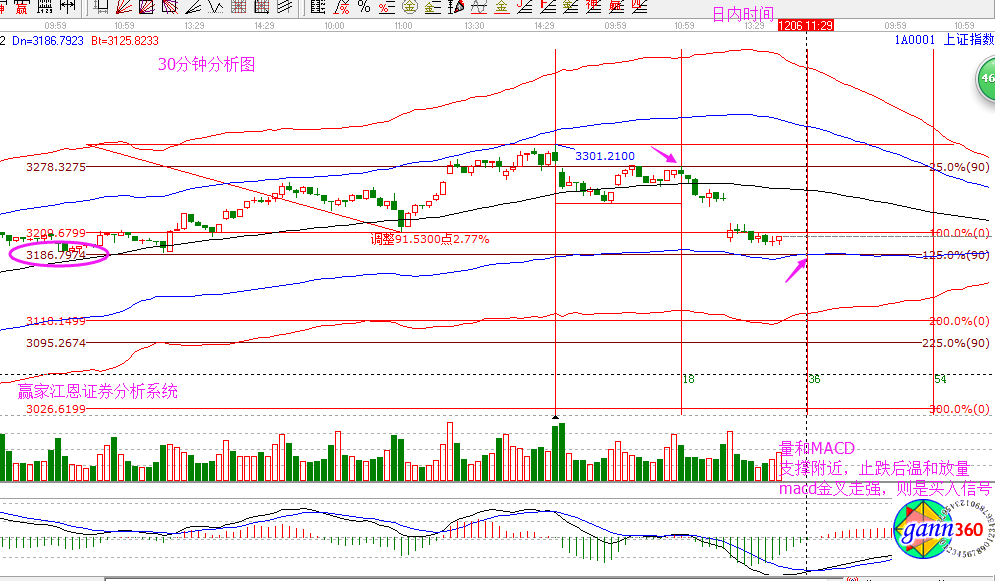This screenshot has width=995, height=581.
Task: Select the ruler scale tool icon
Action: coord(45,7)
